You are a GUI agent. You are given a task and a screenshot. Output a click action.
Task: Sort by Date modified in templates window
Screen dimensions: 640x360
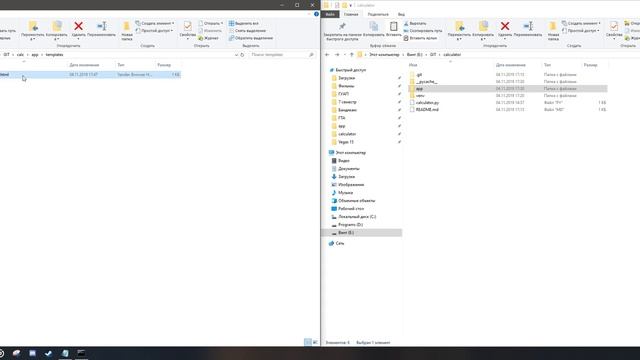84,65
